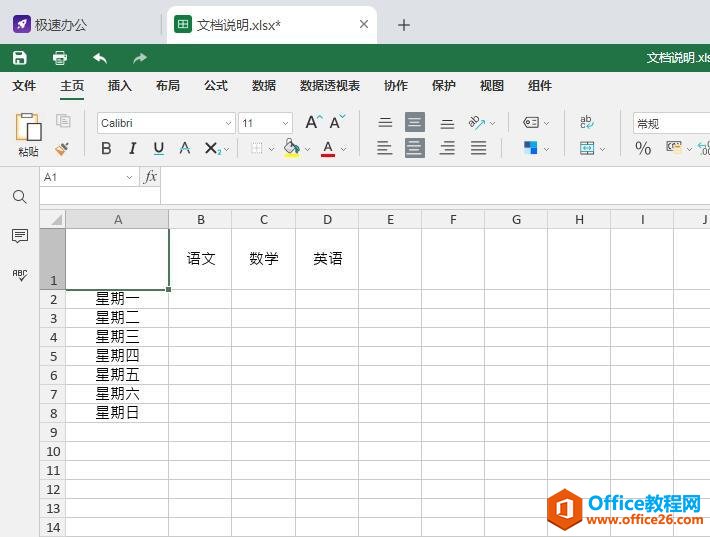Toggle underline formatting
Viewport: 710px width, 537px height.
click(x=158, y=149)
